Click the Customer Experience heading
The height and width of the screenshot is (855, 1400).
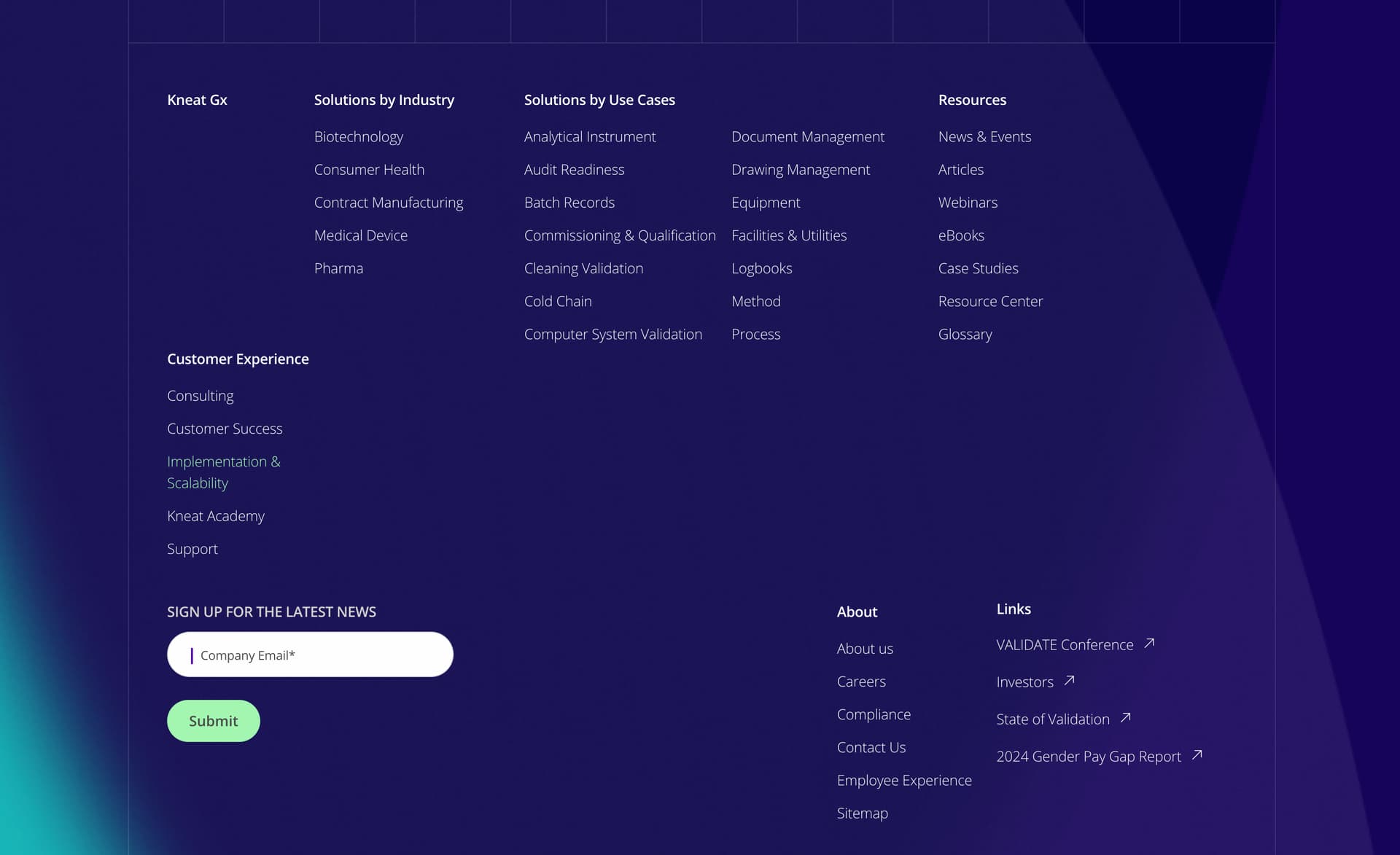(x=238, y=359)
